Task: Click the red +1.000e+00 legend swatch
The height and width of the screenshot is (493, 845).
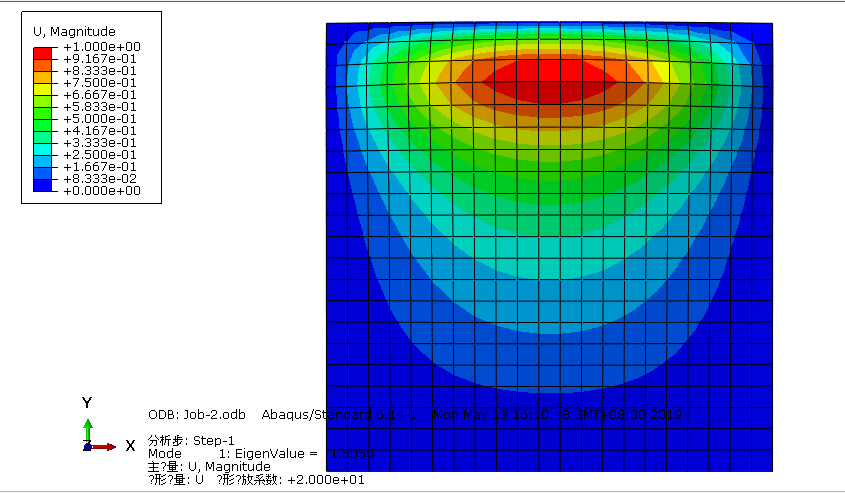Action: pyautogui.click(x=43, y=53)
